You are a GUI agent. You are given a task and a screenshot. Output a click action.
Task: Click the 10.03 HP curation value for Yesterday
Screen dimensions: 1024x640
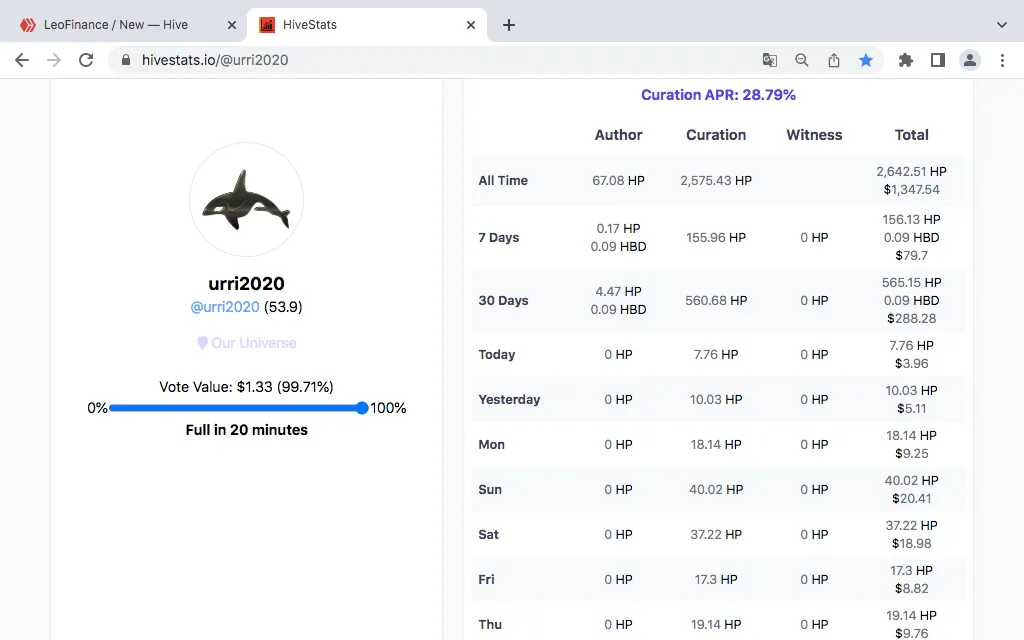click(716, 399)
